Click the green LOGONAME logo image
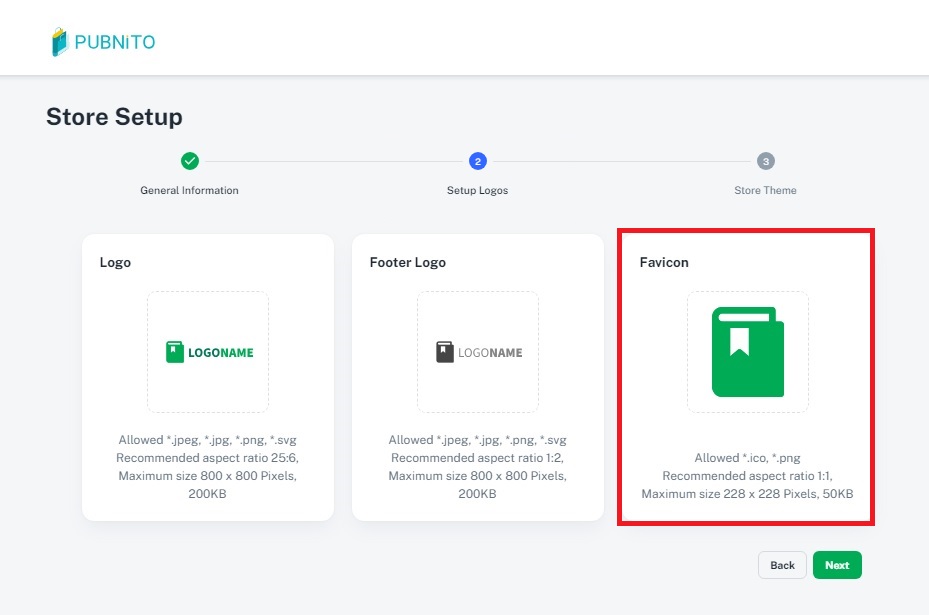The height and width of the screenshot is (615, 929). [209, 352]
